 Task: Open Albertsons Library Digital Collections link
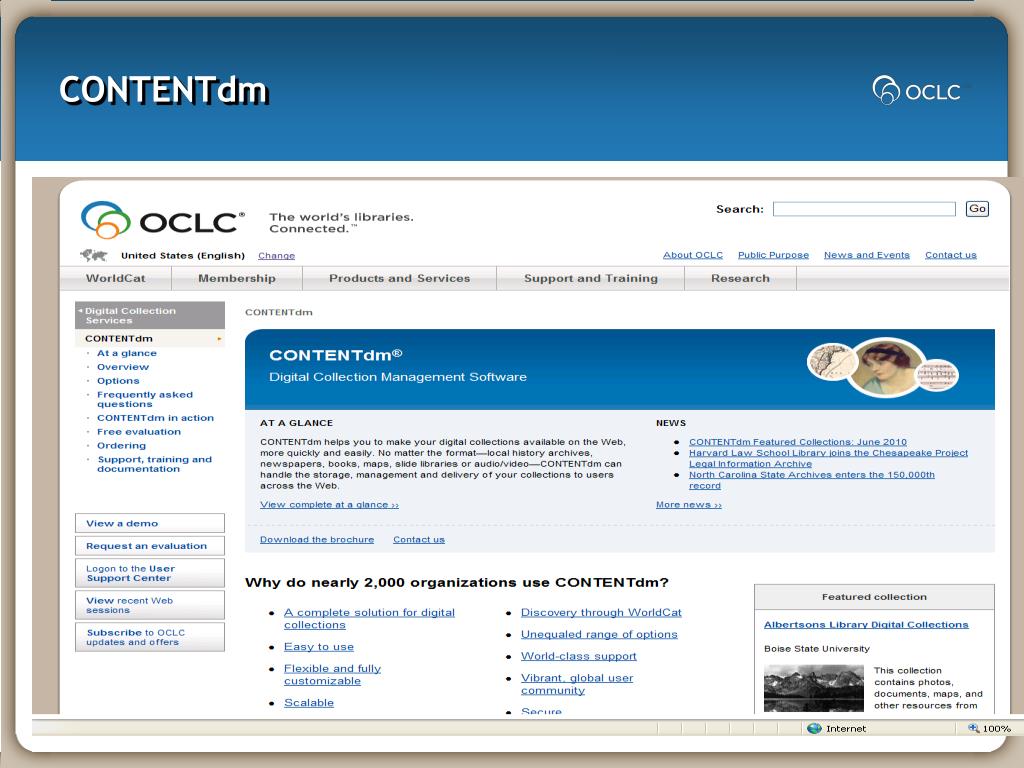click(866, 625)
